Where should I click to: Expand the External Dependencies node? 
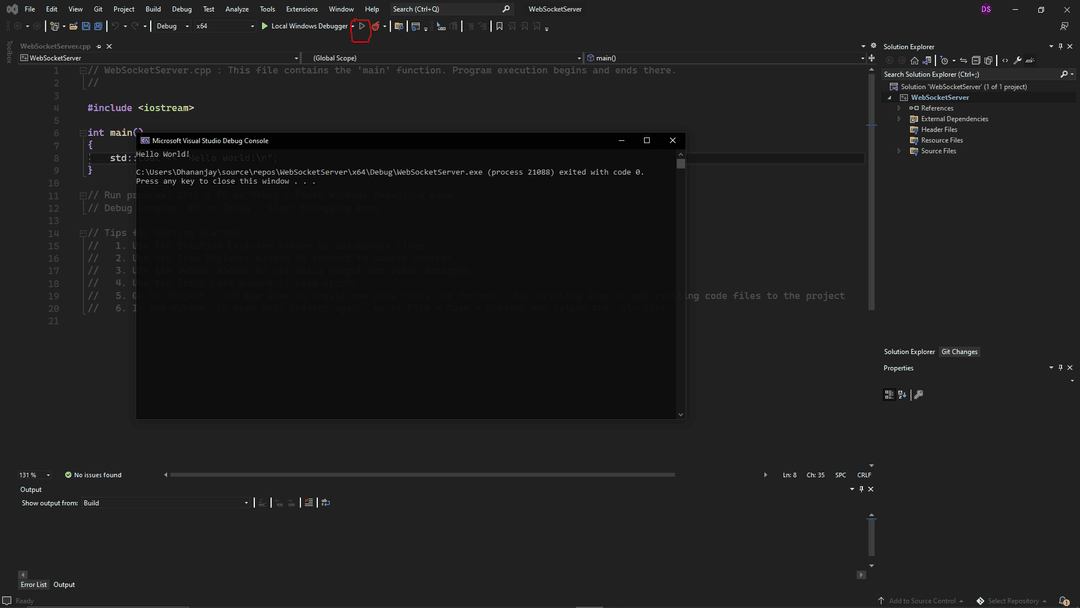pos(899,119)
